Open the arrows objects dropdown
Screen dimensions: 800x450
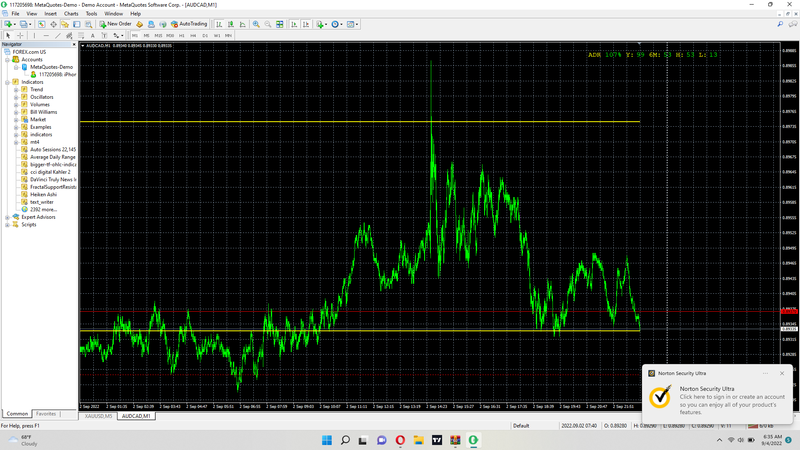click(118, 35)
